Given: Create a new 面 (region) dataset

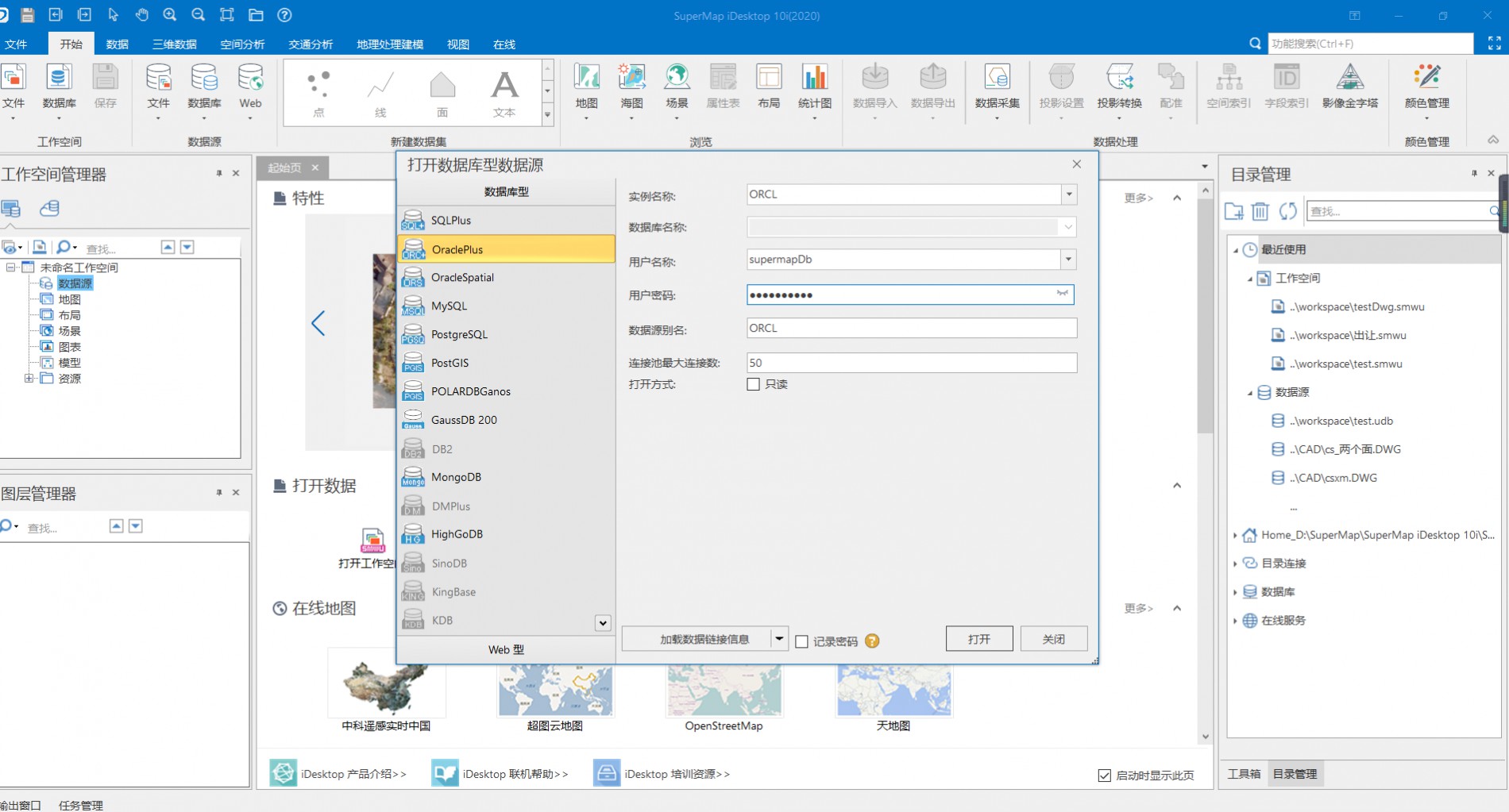Looking at the screenshot, I should 442,93.
